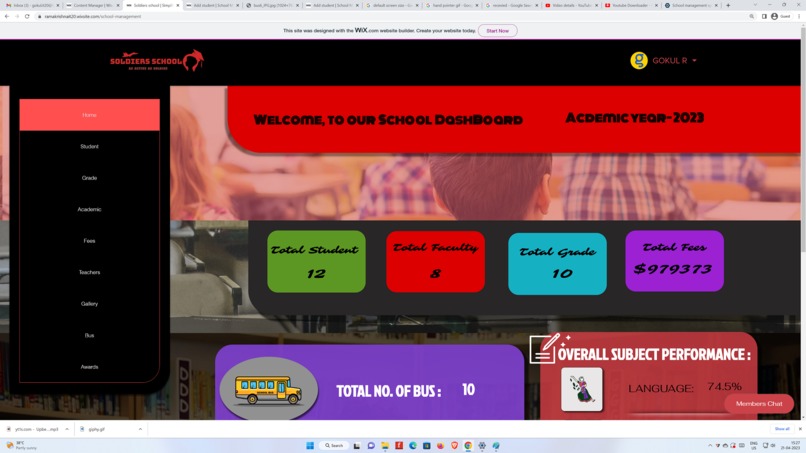
Task: Expand the GOKUL R account dropdown arrow
Action: 694,61
